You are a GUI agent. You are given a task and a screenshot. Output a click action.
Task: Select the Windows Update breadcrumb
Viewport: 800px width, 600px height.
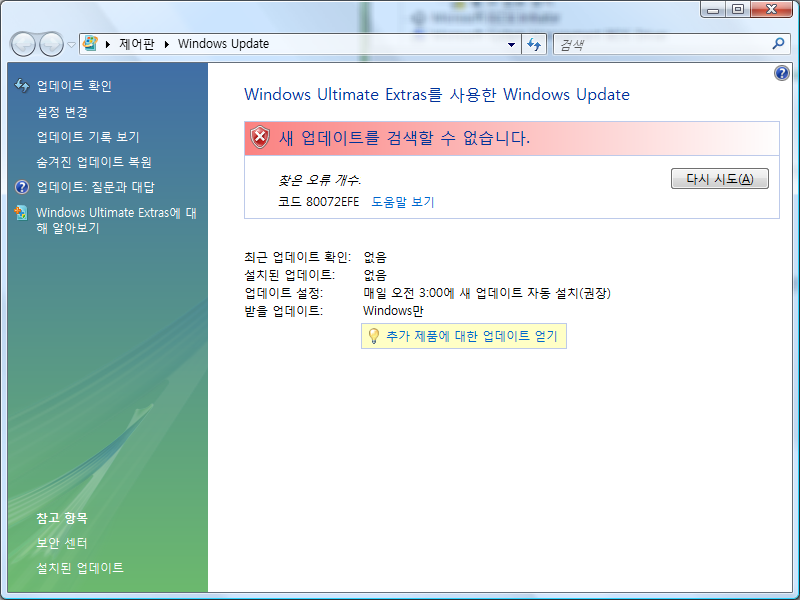[223, 44]
